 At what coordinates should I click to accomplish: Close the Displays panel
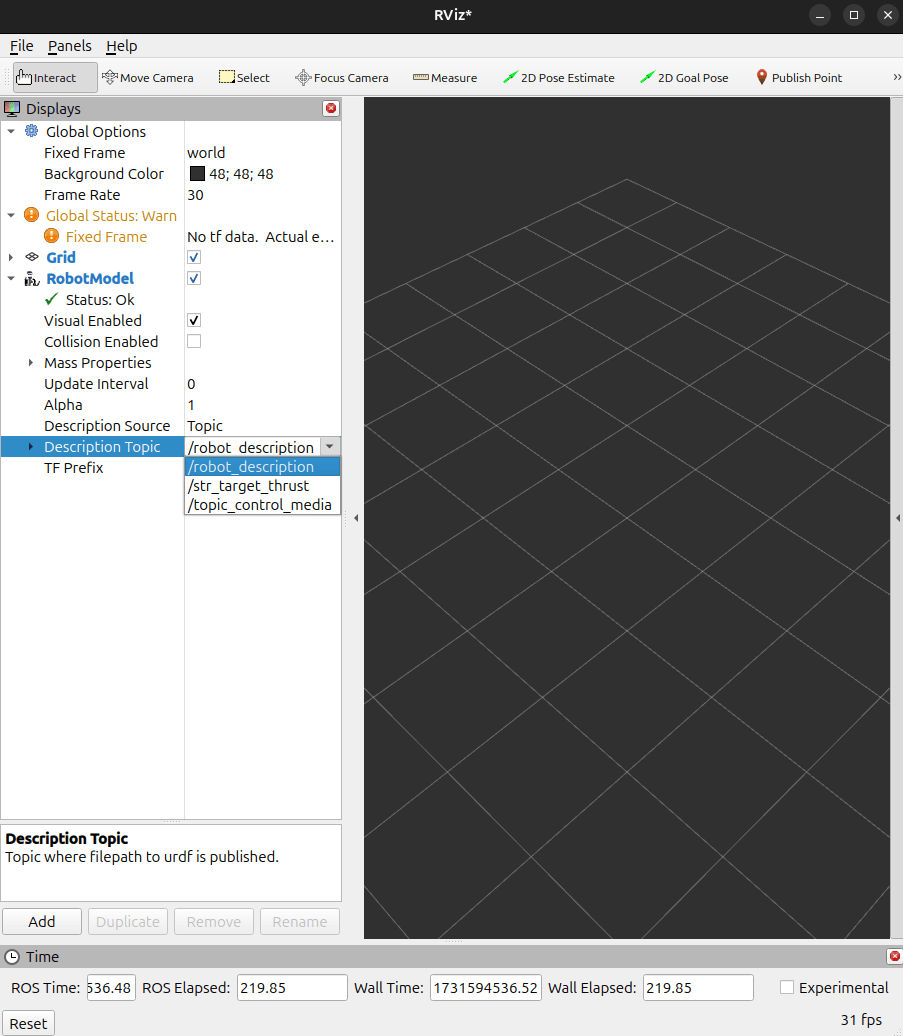click(331, 108)
